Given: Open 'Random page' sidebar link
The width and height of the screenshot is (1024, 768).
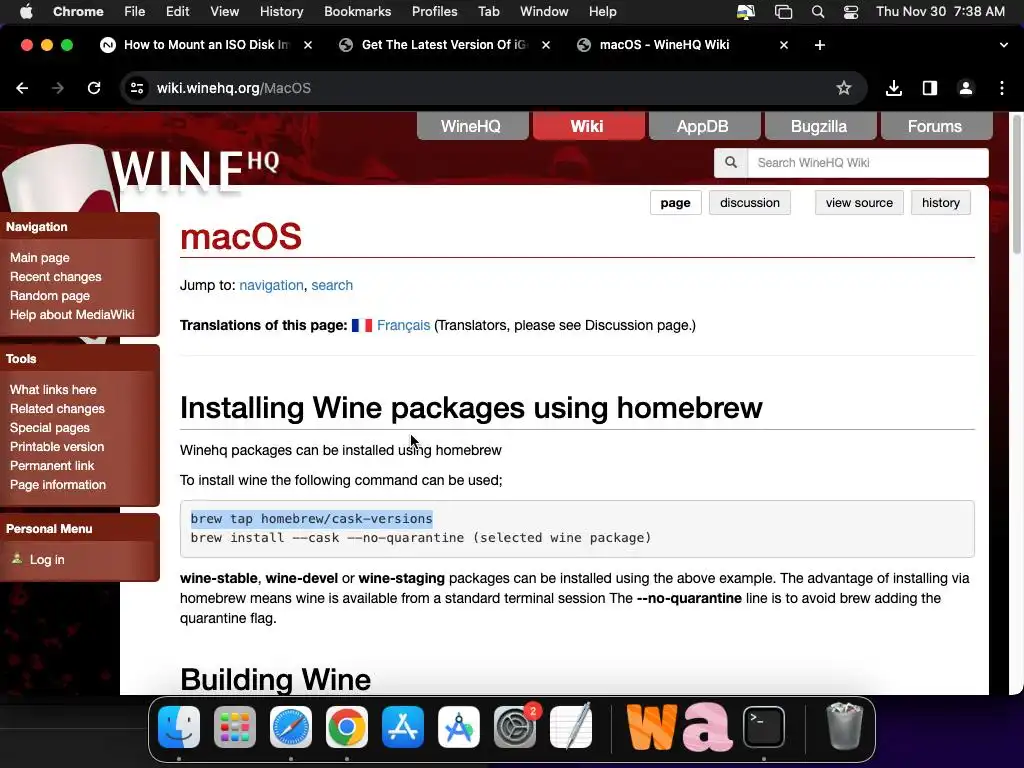Looking at the screenshot, I should point(50,296).
